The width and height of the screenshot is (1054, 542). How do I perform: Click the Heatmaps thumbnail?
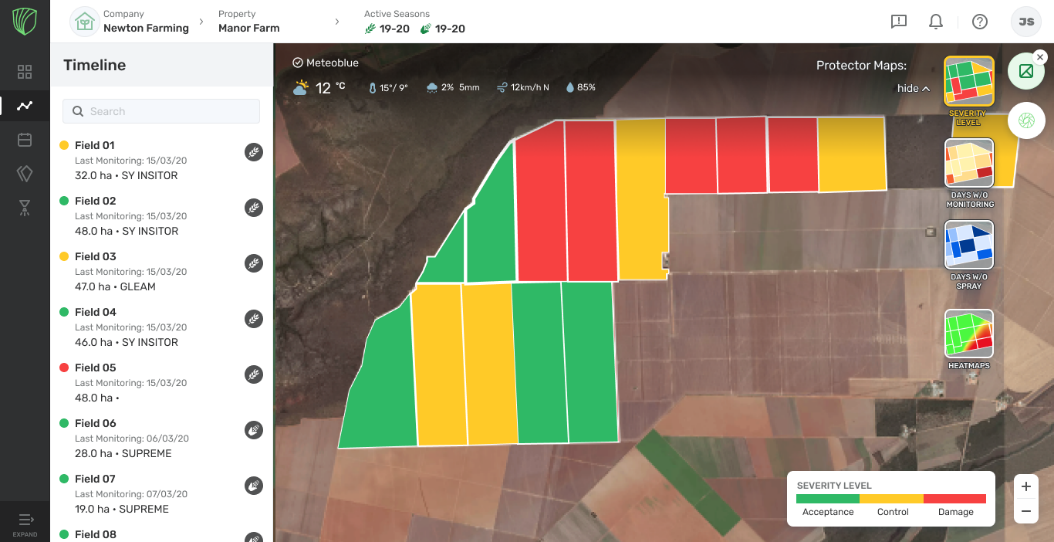click(x=969, y=335)
